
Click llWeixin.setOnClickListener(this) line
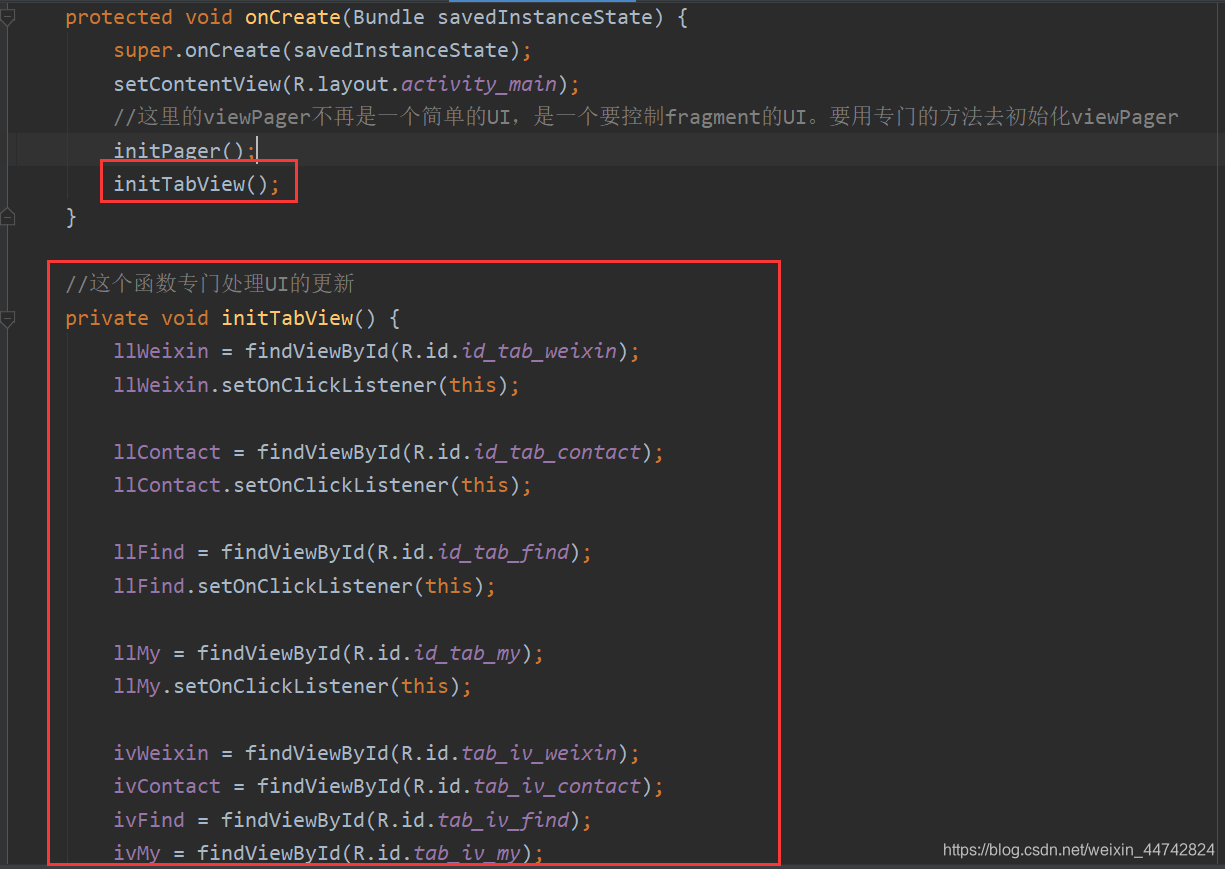click(317, 385)
